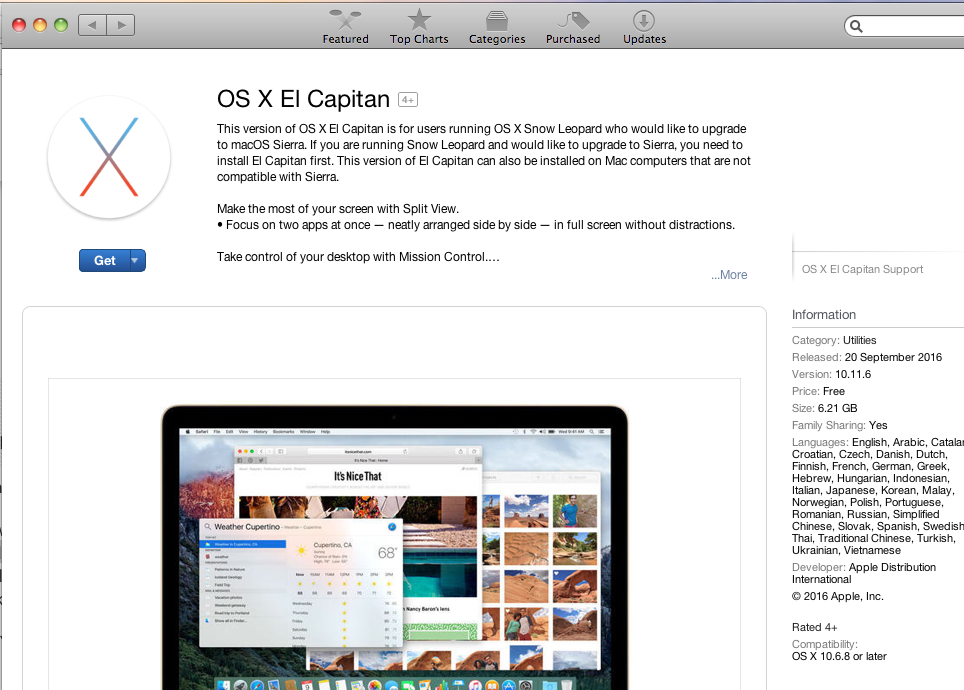
Task: Expand description with ...More link
Action: 729,275
